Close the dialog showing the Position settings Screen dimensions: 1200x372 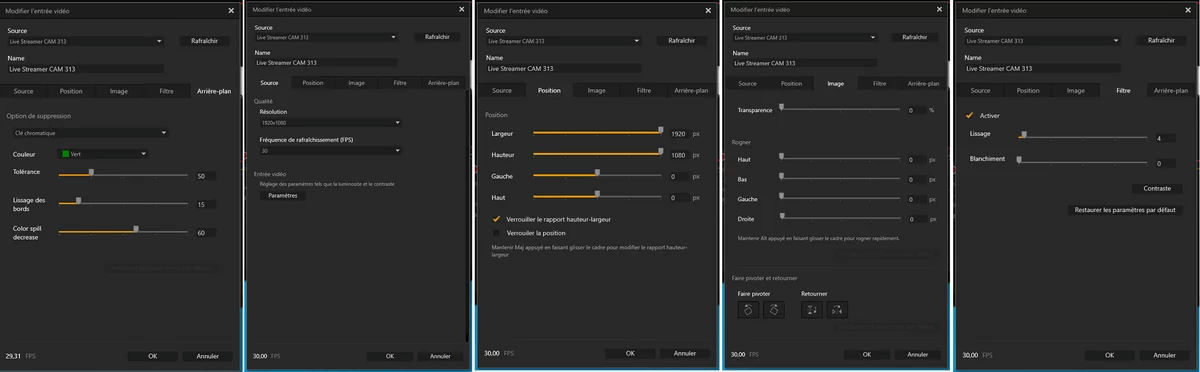pos(709,10)
